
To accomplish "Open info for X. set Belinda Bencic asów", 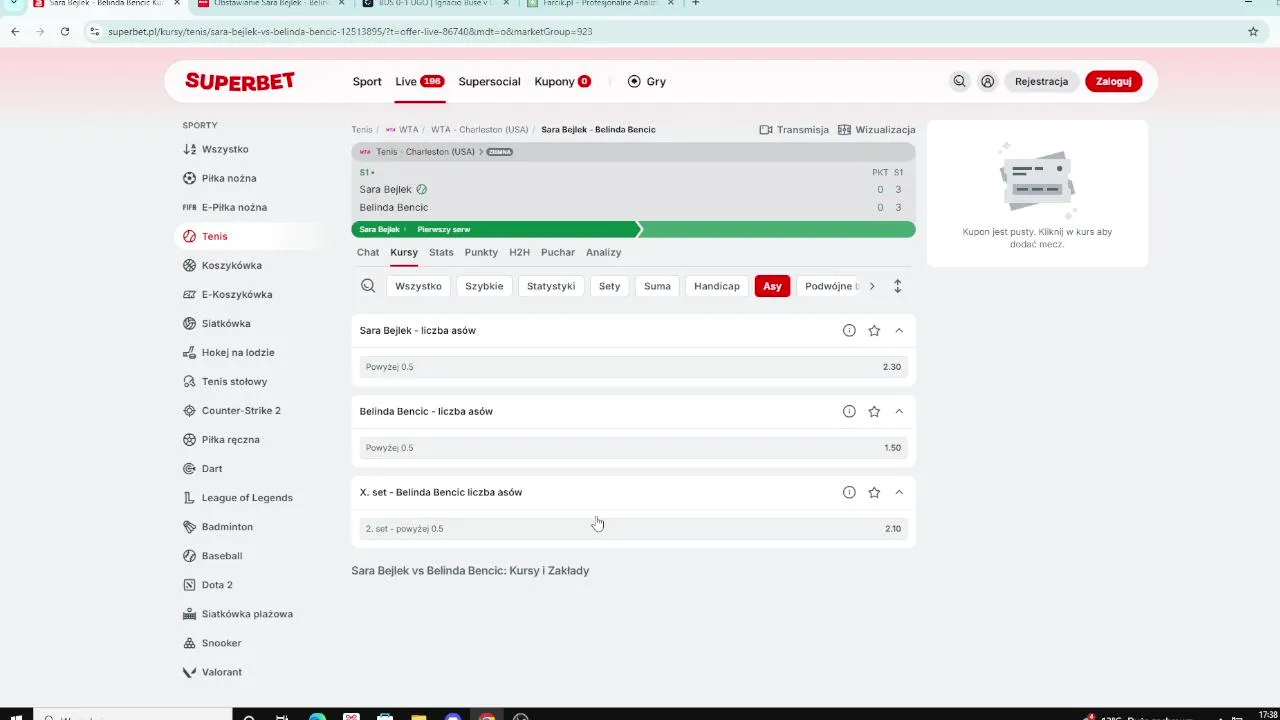I will click(x=849, y=493).
